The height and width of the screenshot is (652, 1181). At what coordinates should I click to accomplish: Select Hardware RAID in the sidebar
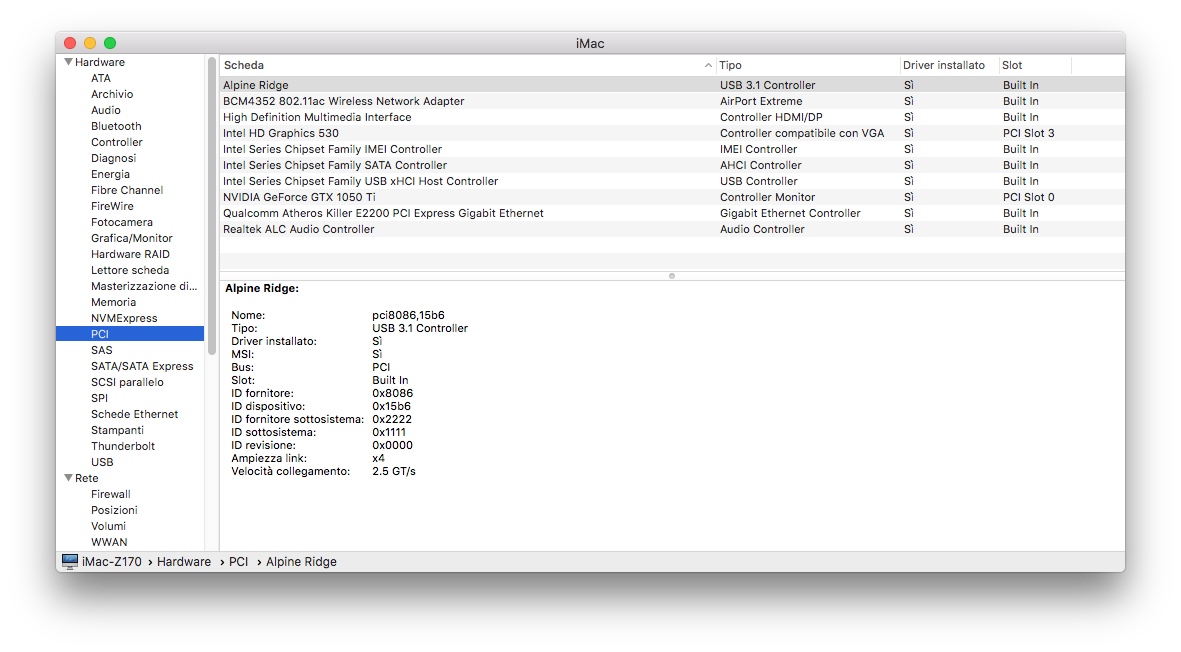point(130,254)
